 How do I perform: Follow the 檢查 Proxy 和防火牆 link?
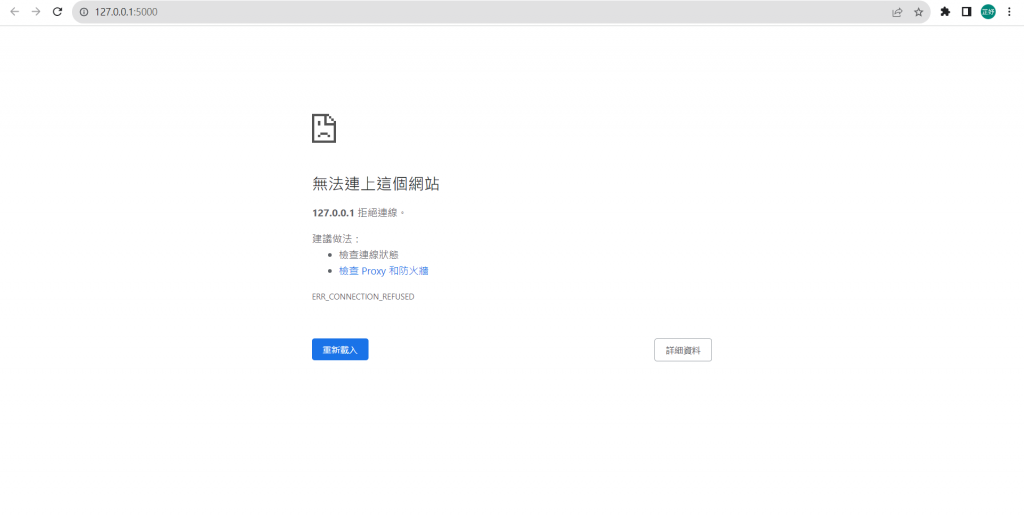383,270
